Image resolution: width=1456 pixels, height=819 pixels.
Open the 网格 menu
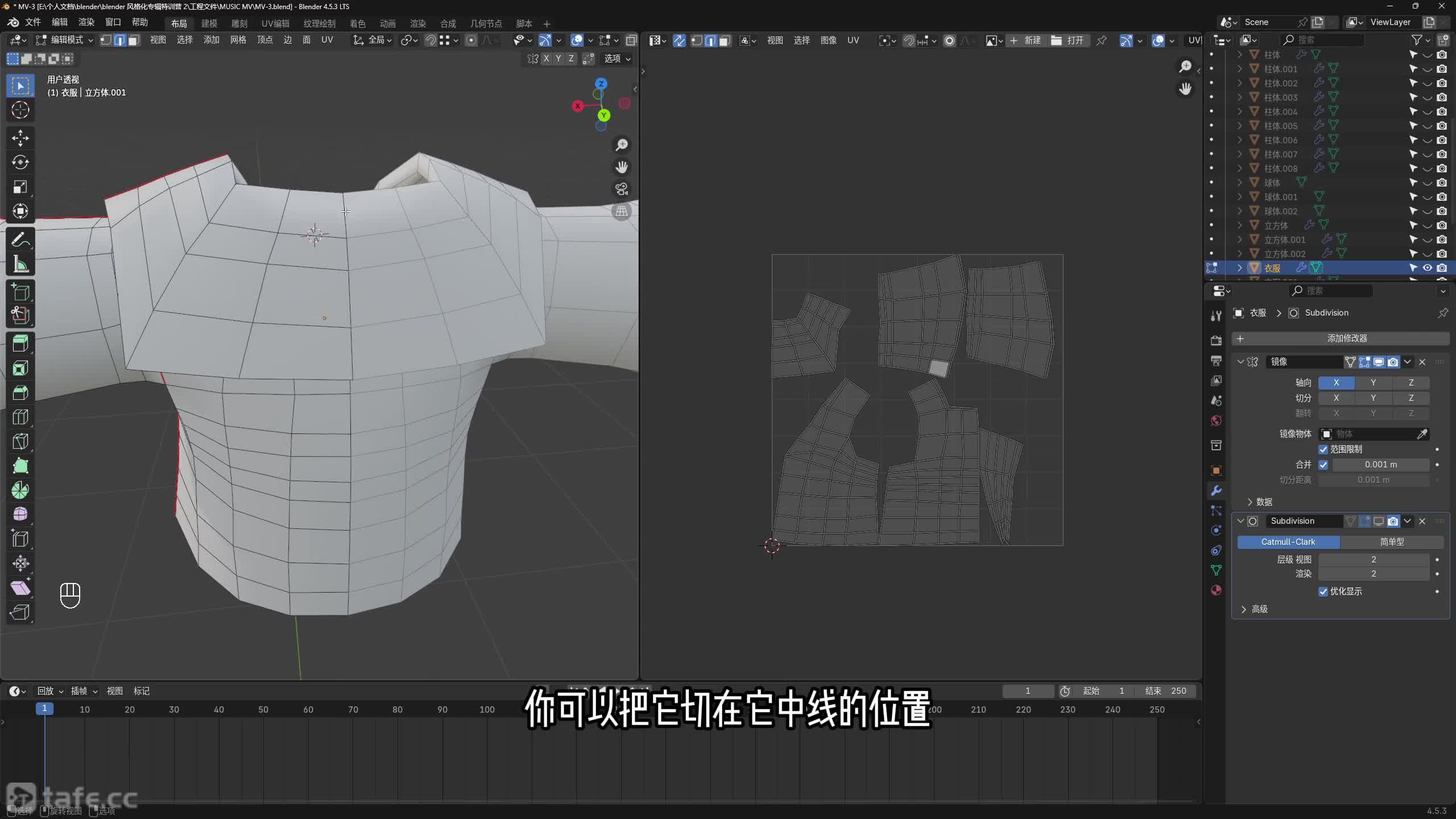click(x=238, y=40)
